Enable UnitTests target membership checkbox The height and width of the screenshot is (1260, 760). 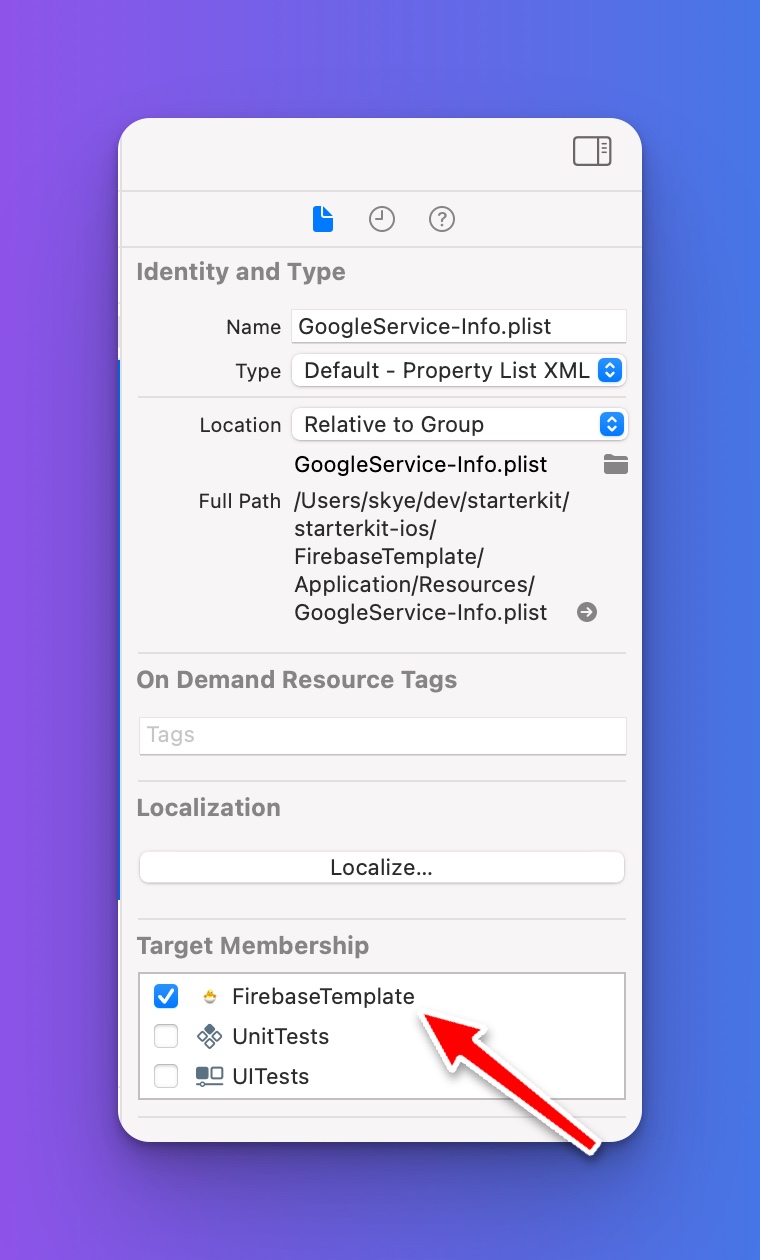coord(166,1037)
